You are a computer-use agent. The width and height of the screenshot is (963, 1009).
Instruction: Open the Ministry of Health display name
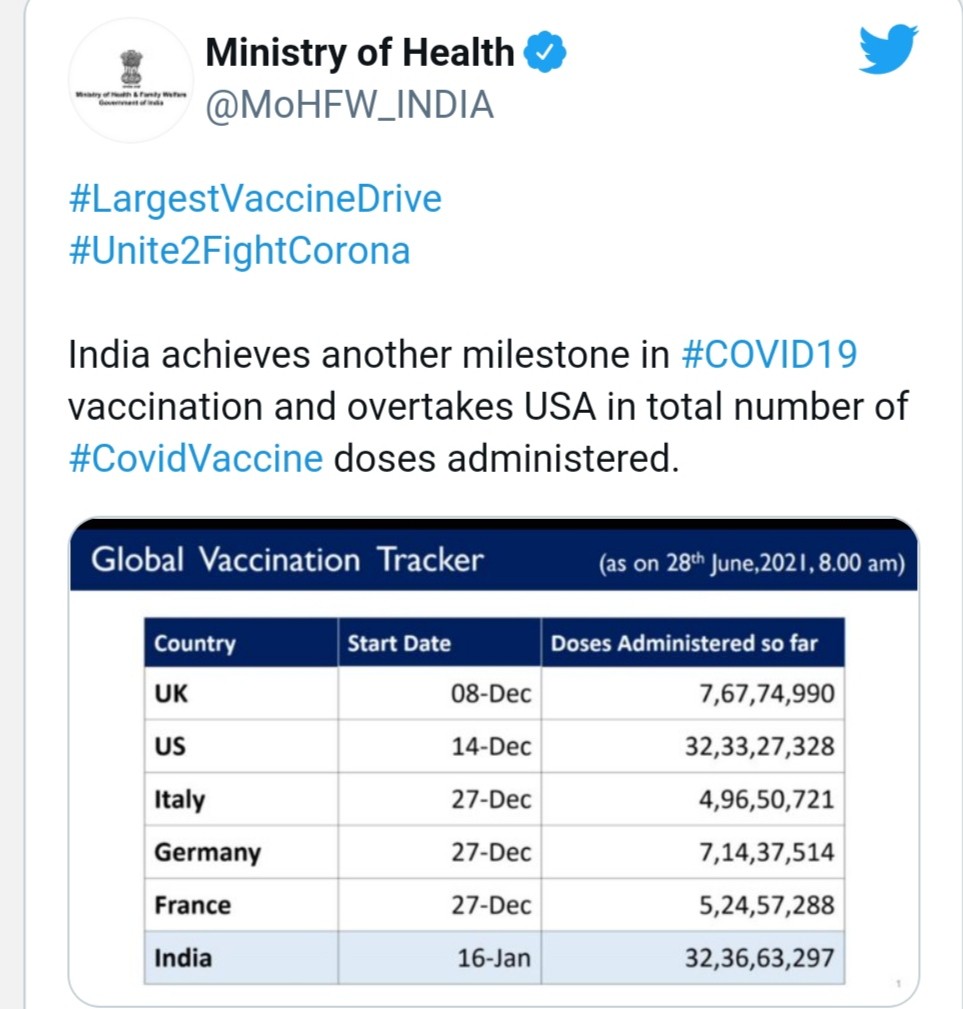359,53
